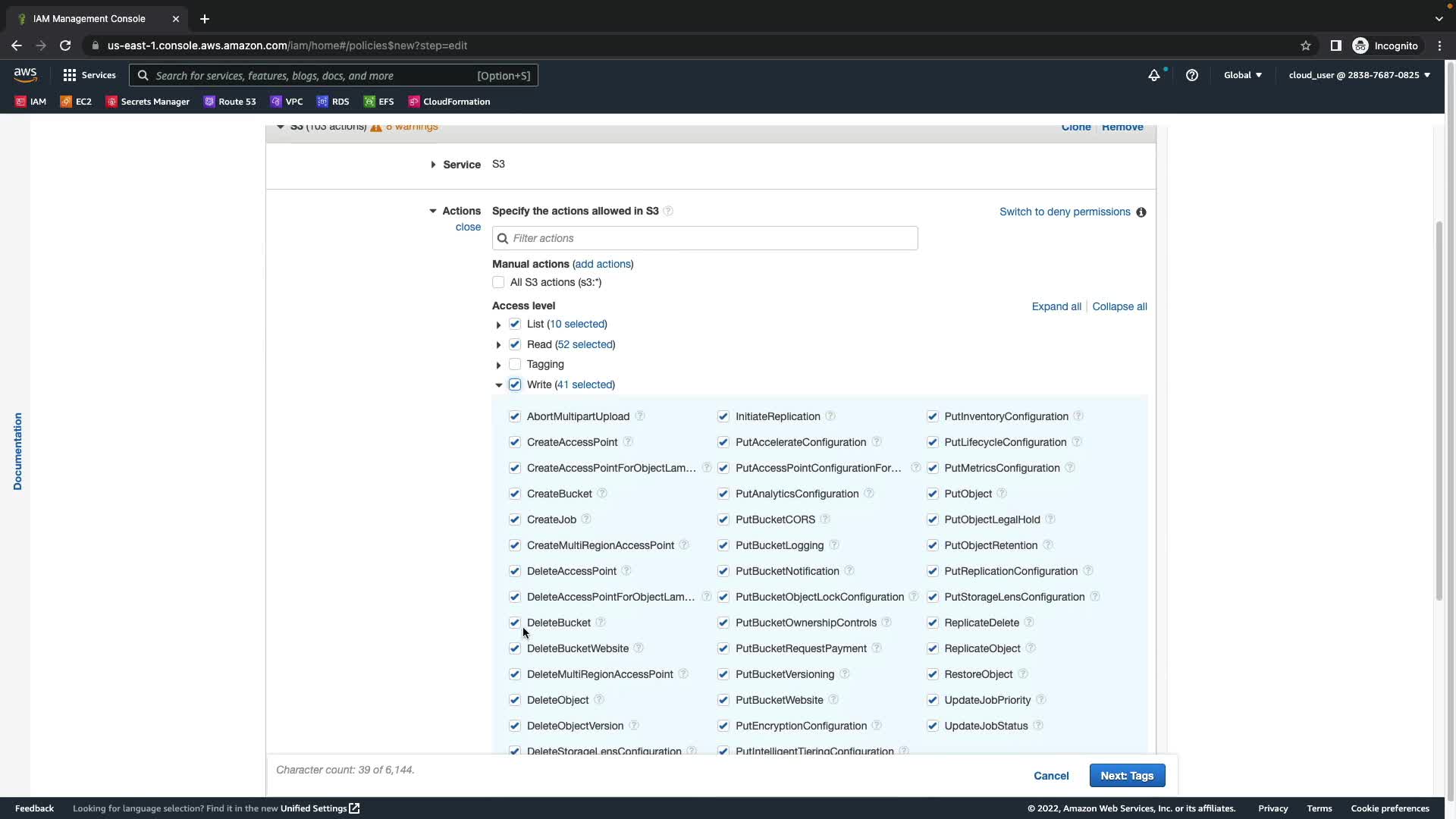Image resolution: width=1456 pixels, height=819 pixels.
Task: Click the AWS support help icon
Action: click(1191, 75)
